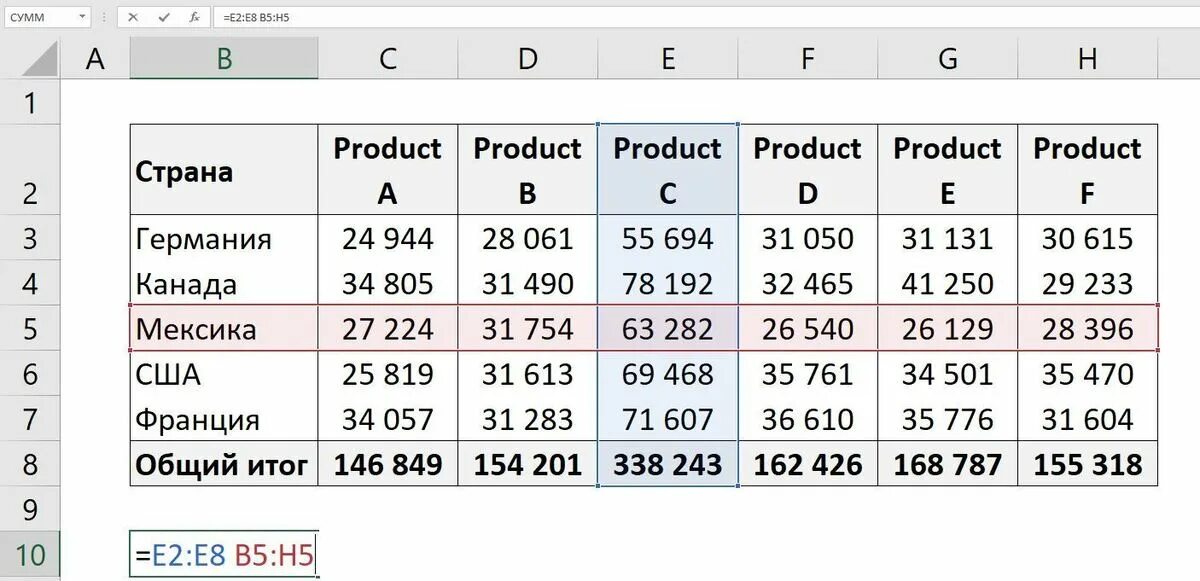The height and width of the screenshot is (581, 1200).
Task: Select column E header
Action: pyautogui.click(x=668, y=60)
